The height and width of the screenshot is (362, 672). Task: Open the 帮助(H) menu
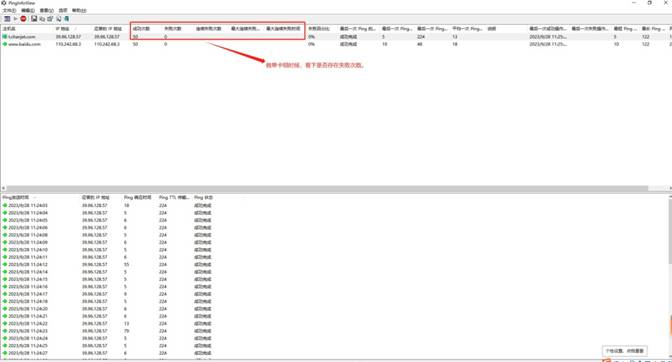point(79,10)
